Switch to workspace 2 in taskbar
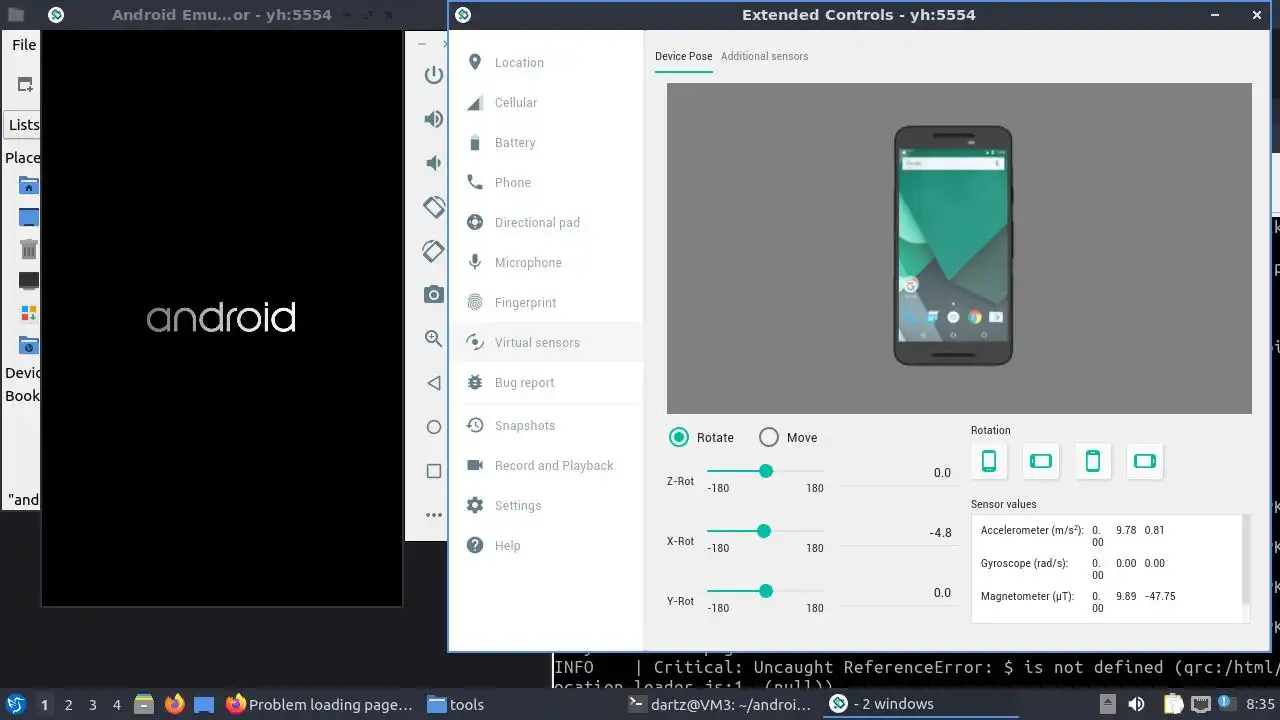This screenshot has height=720, width=1280. pos(68,705)
